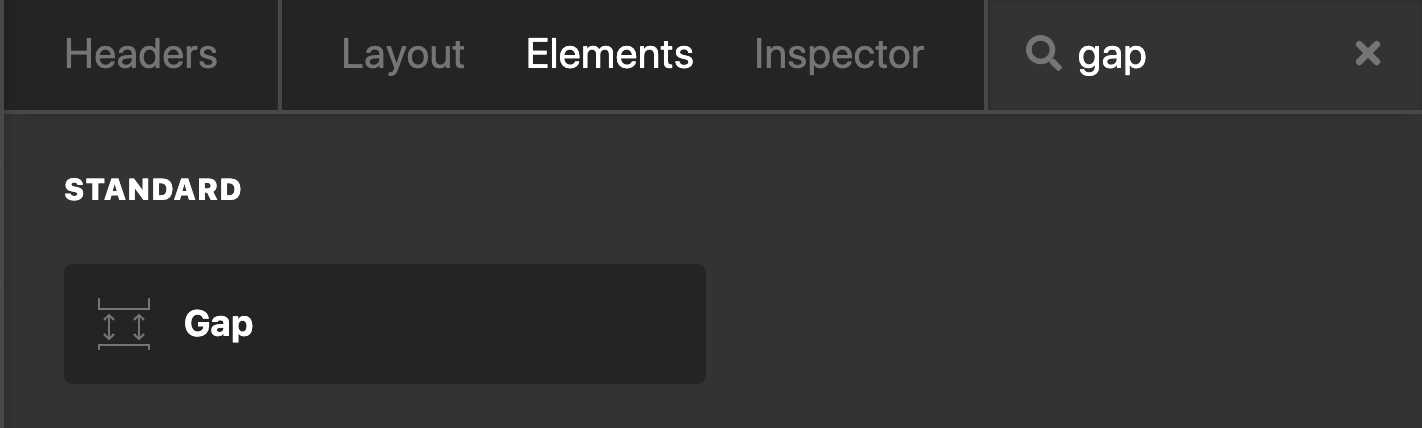Image resolution: width=1422 pixels, height=428 pixels.
Task: Clear the search with the X icon
Action: (x=1367, y=54)
